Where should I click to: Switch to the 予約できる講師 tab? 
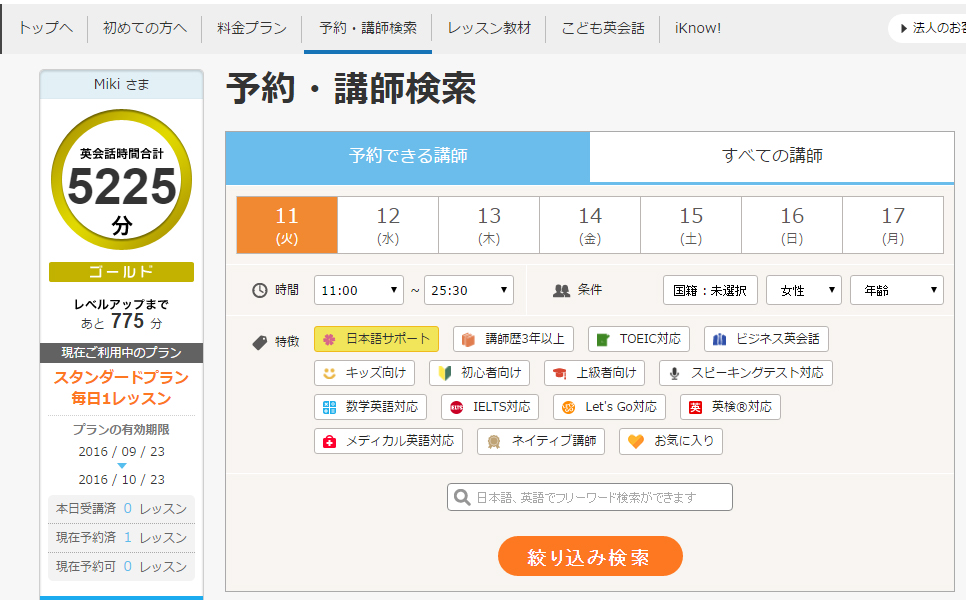pyautogui.click(x=408, y=156)
